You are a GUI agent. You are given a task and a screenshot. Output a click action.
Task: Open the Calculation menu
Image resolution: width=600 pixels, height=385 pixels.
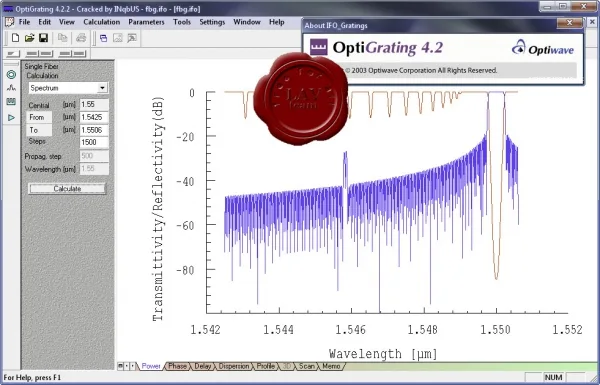click(x=101, y=22)
